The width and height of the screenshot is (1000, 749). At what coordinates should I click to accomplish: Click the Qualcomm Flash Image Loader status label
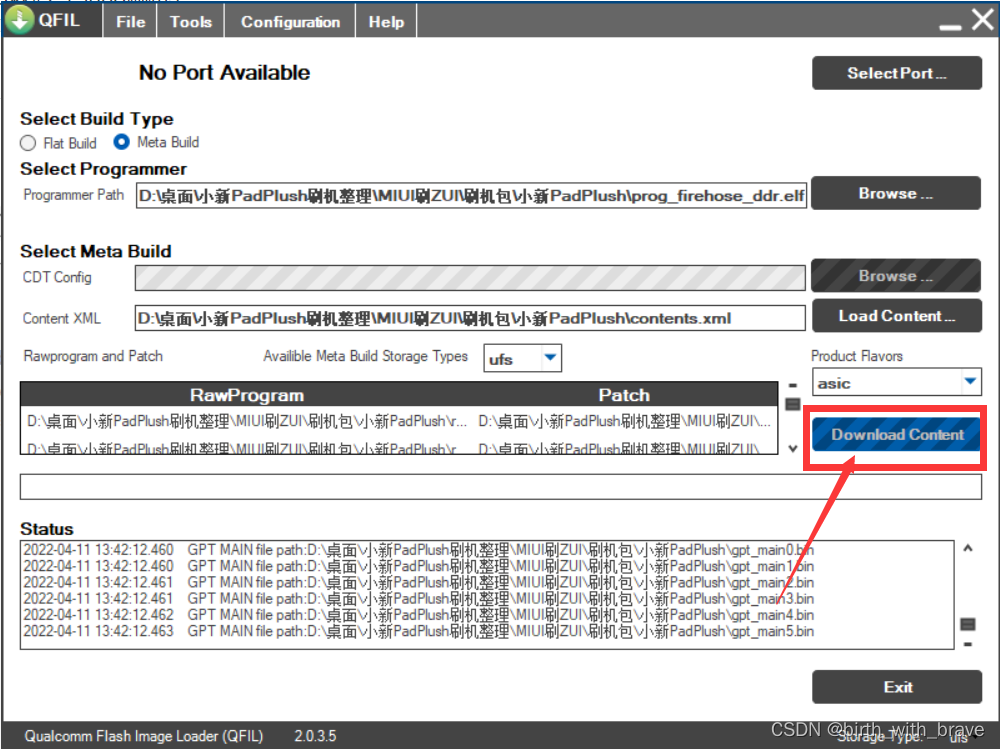(143, 736)
